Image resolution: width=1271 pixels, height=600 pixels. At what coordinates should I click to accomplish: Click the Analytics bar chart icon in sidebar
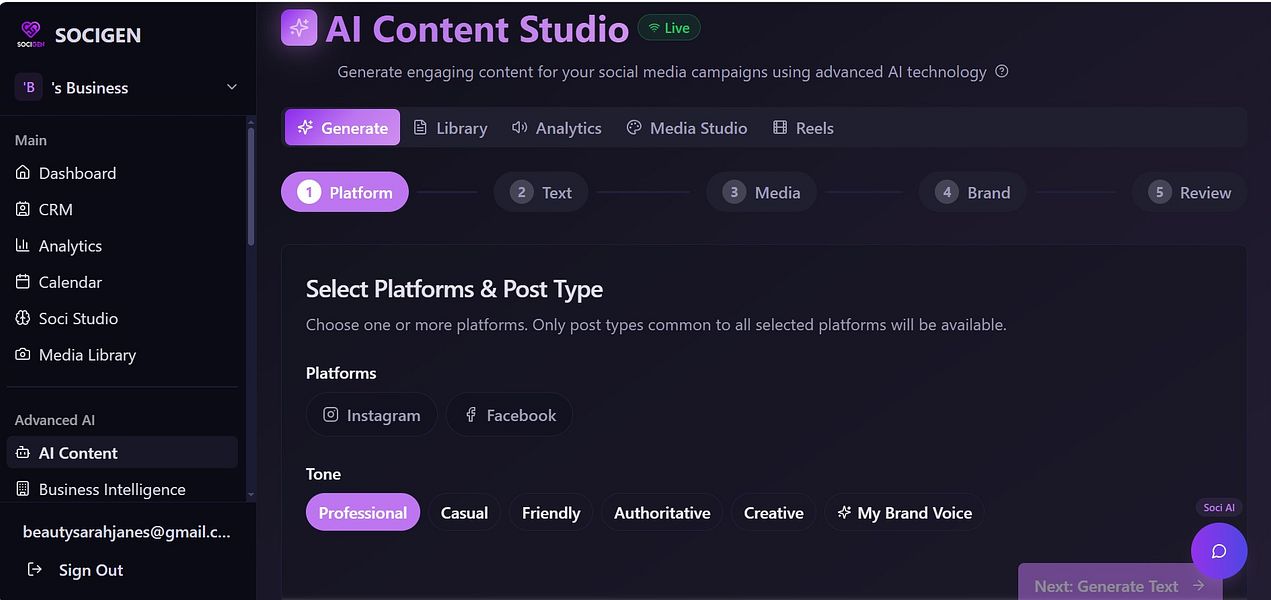click(x=23, y=245)
